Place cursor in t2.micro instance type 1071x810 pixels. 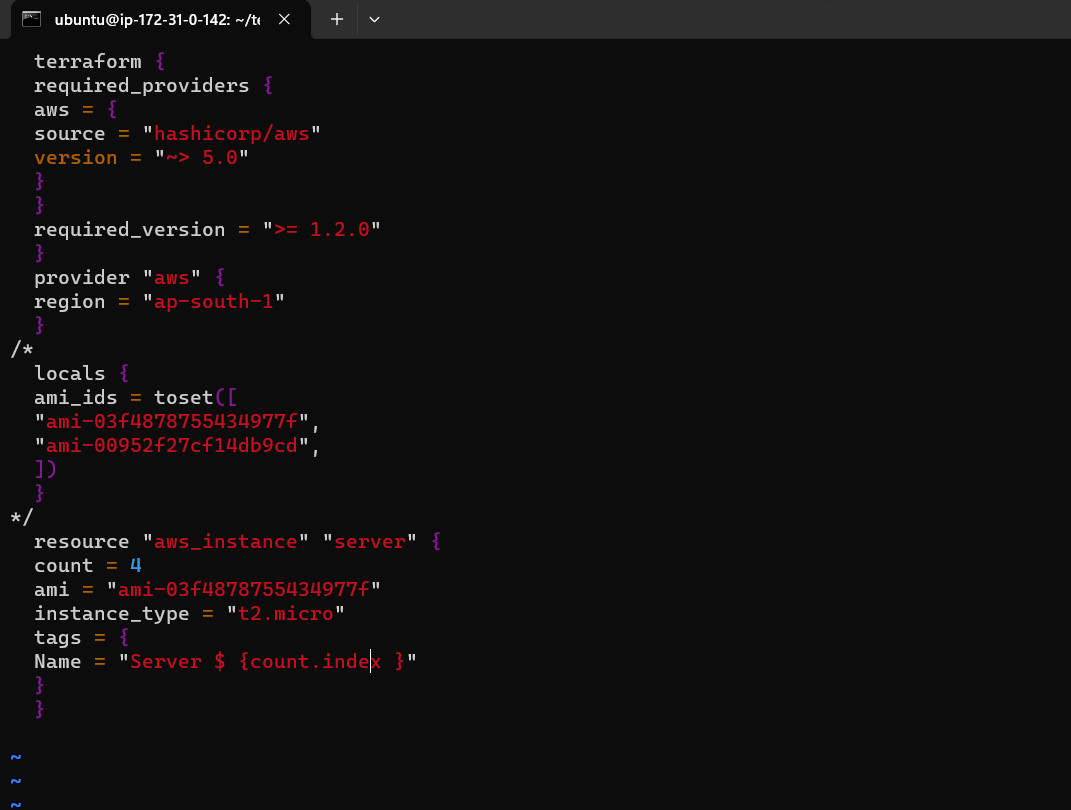(286, 613)
